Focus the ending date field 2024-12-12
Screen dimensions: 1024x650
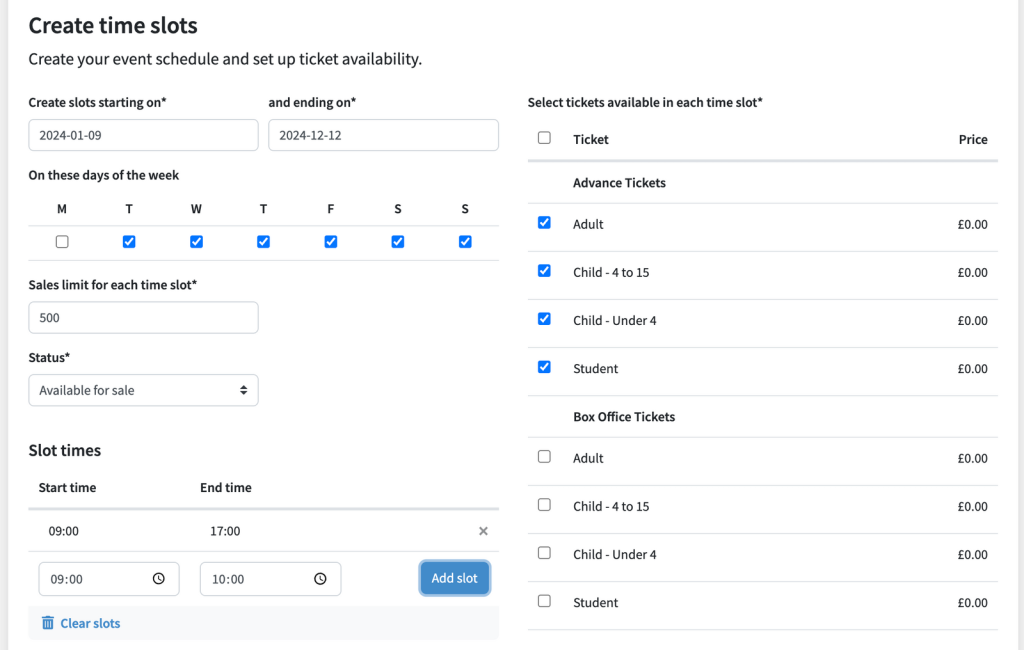(x=383, y=135)
